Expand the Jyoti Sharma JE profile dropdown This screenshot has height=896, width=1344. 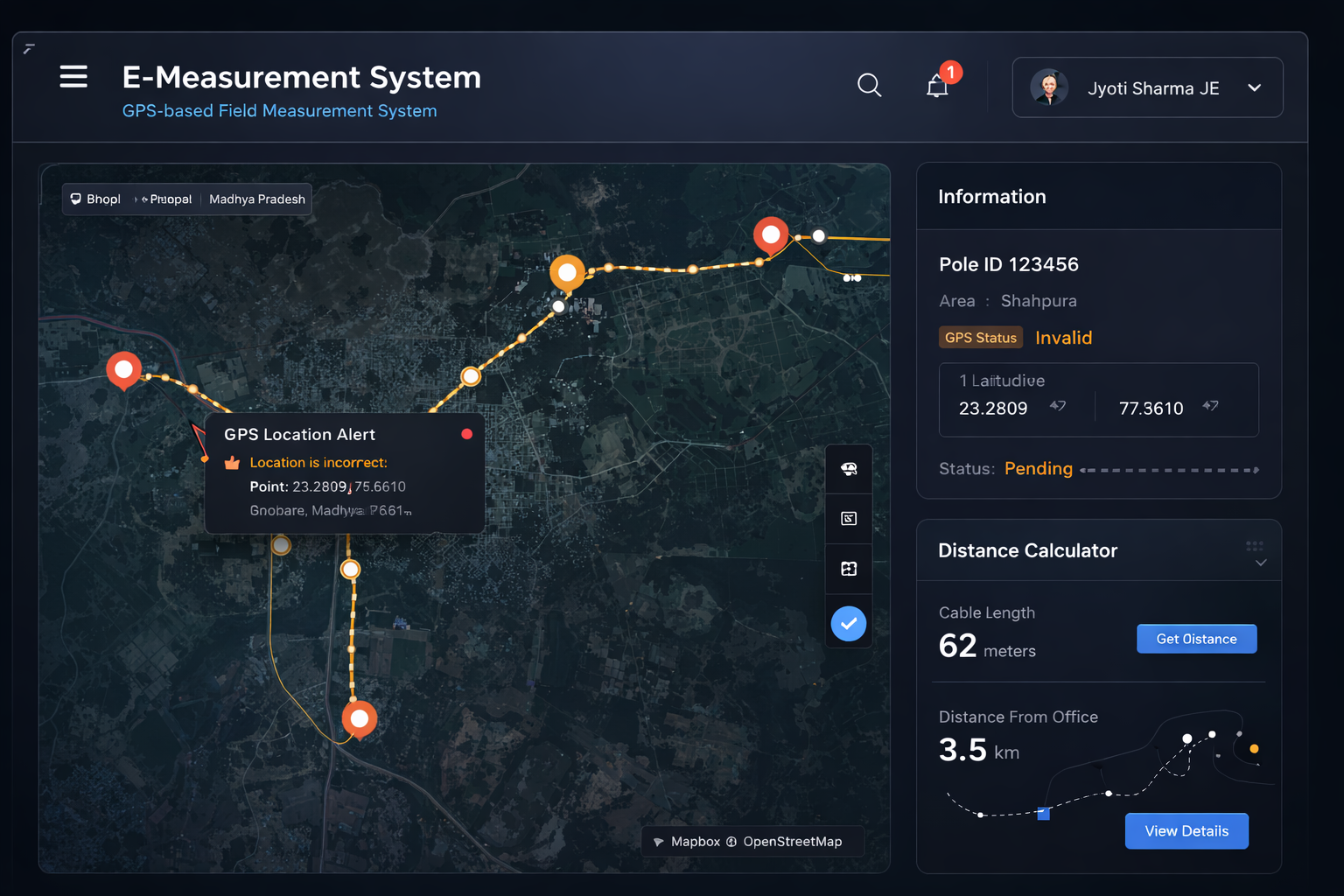(1255, 87)
